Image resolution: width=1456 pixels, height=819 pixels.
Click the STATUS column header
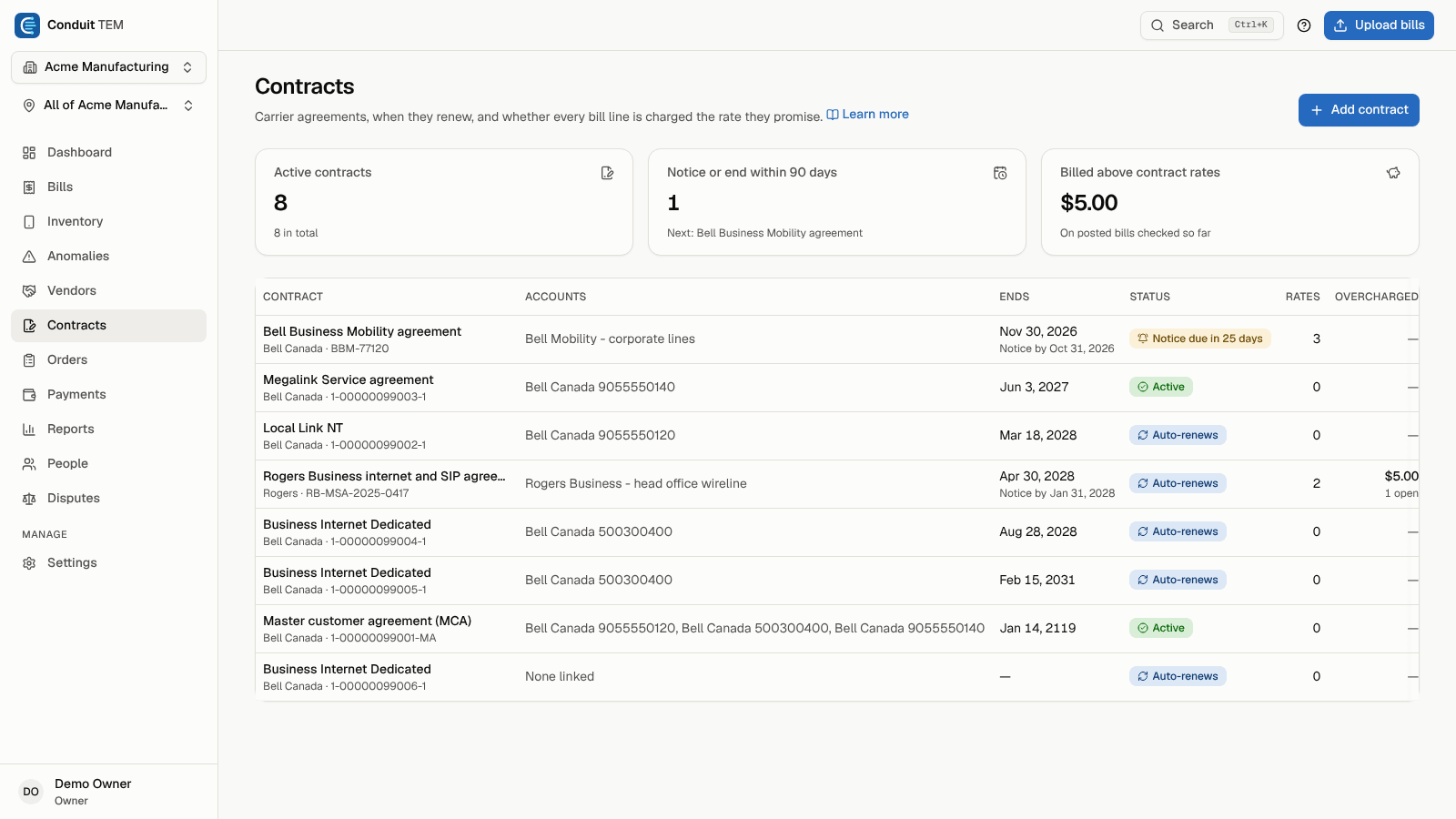click(x=1149, y=297)
